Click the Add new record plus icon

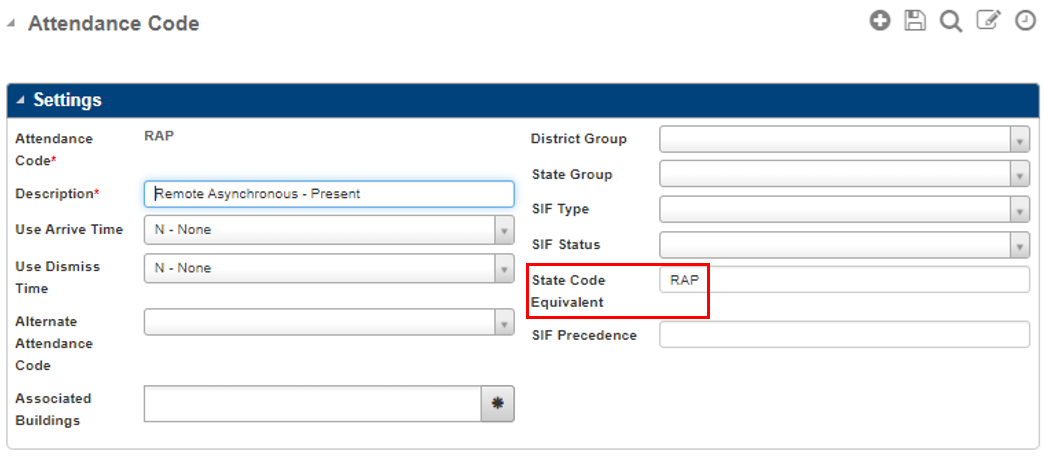click(x=879, y=21)
